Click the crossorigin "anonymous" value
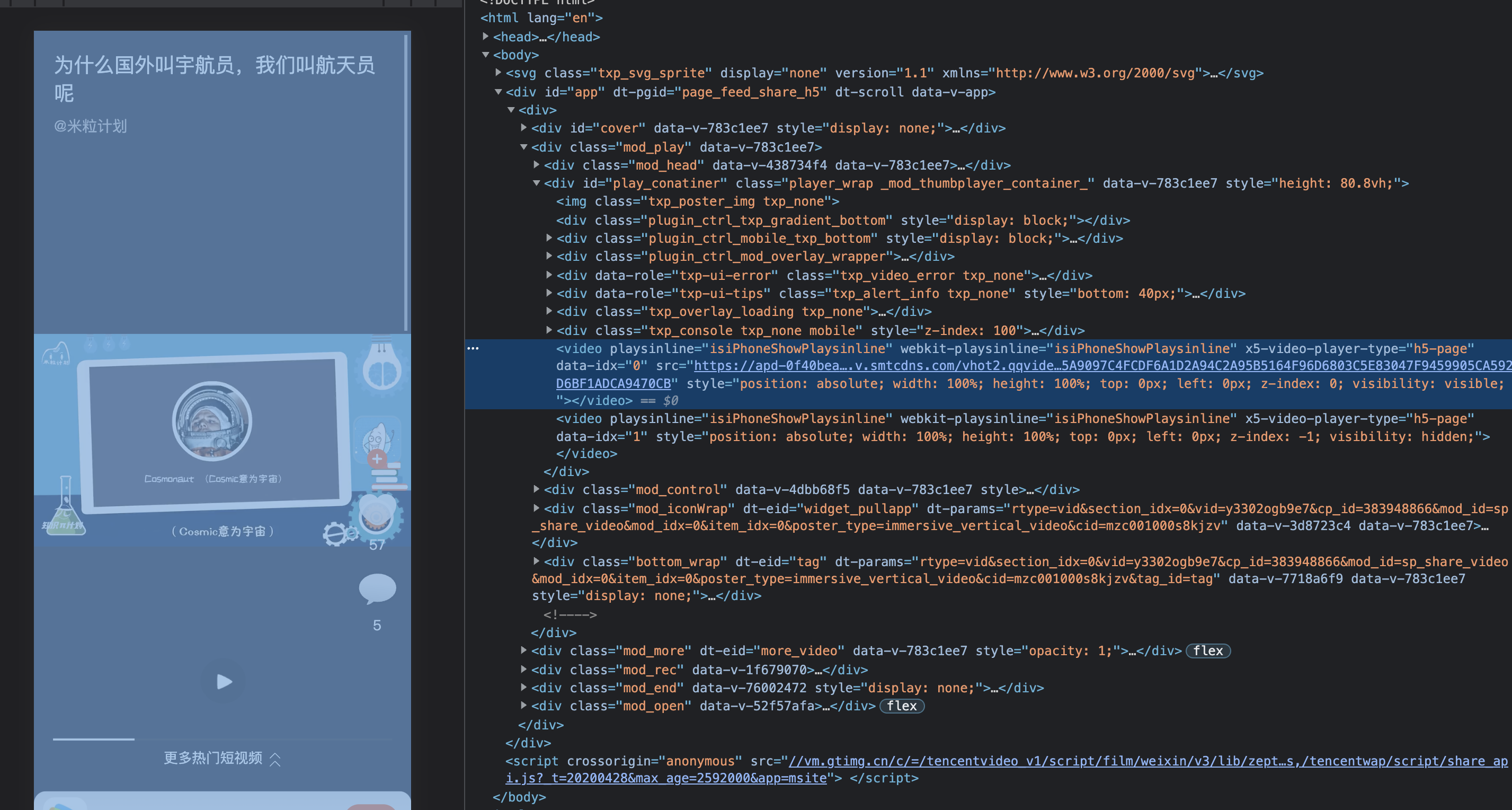Viewport: 1512px width, 810px height. (x=700, y=761)
